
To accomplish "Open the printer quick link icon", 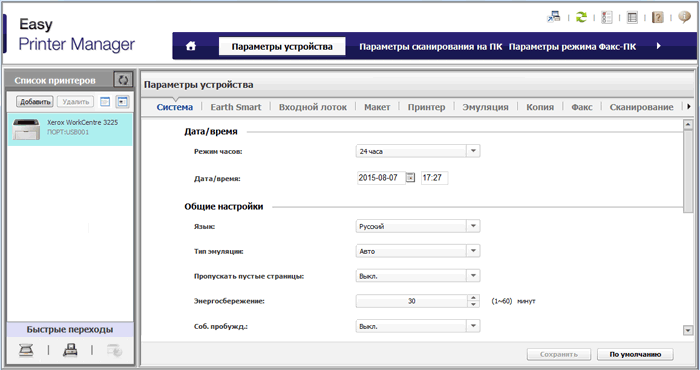I will pyautogui.click(x=70, y=350).
